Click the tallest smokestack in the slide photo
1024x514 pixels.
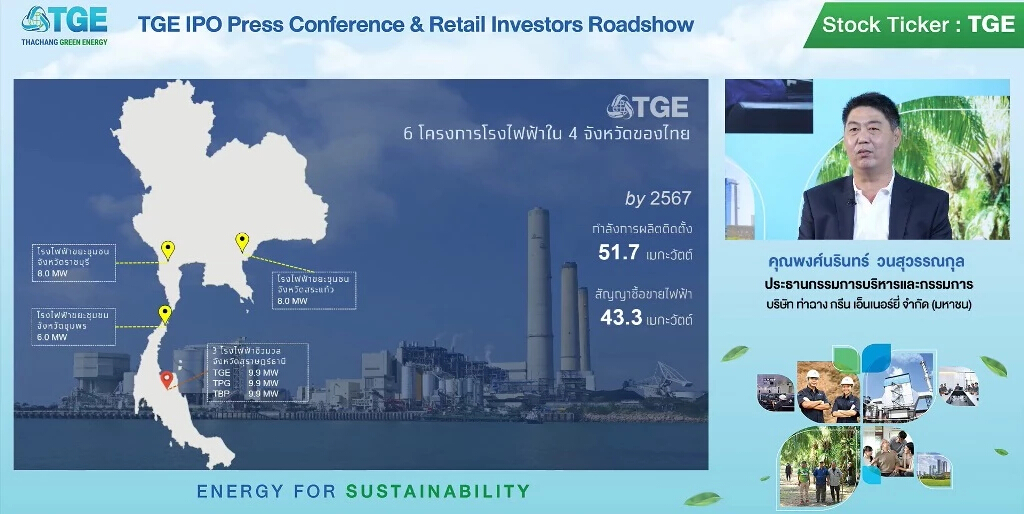pos(540,295)
